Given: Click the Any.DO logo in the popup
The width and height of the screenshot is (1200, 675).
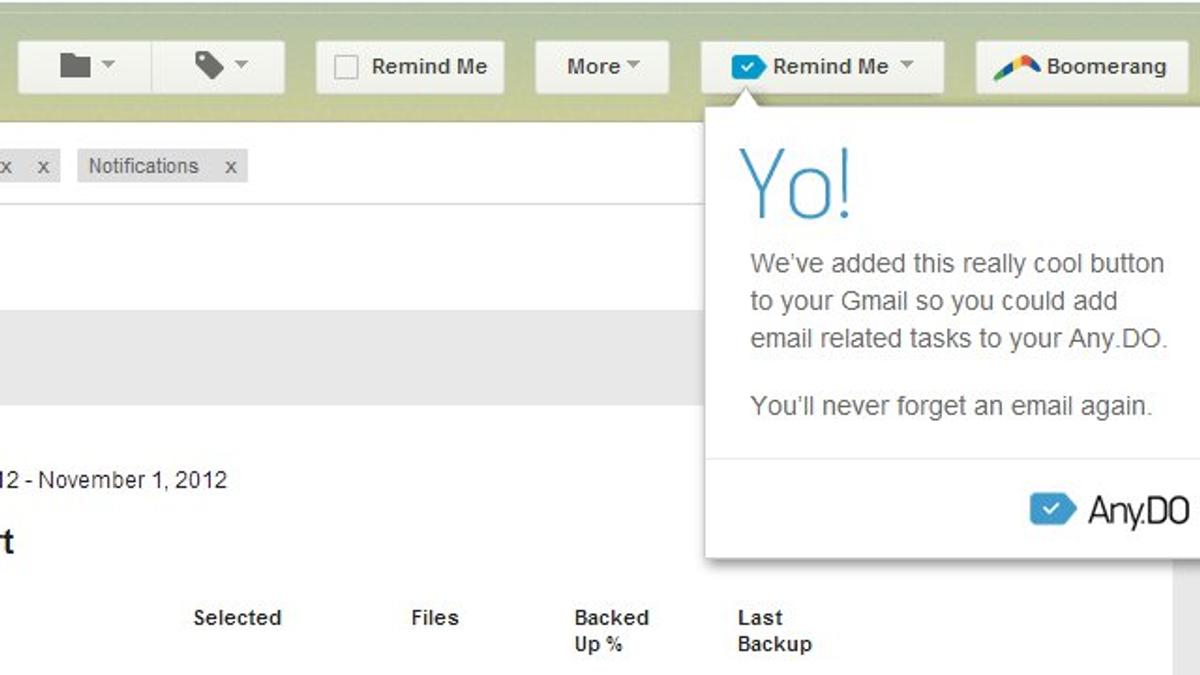Looking at the screenshot, I should tap(1109, 510).
